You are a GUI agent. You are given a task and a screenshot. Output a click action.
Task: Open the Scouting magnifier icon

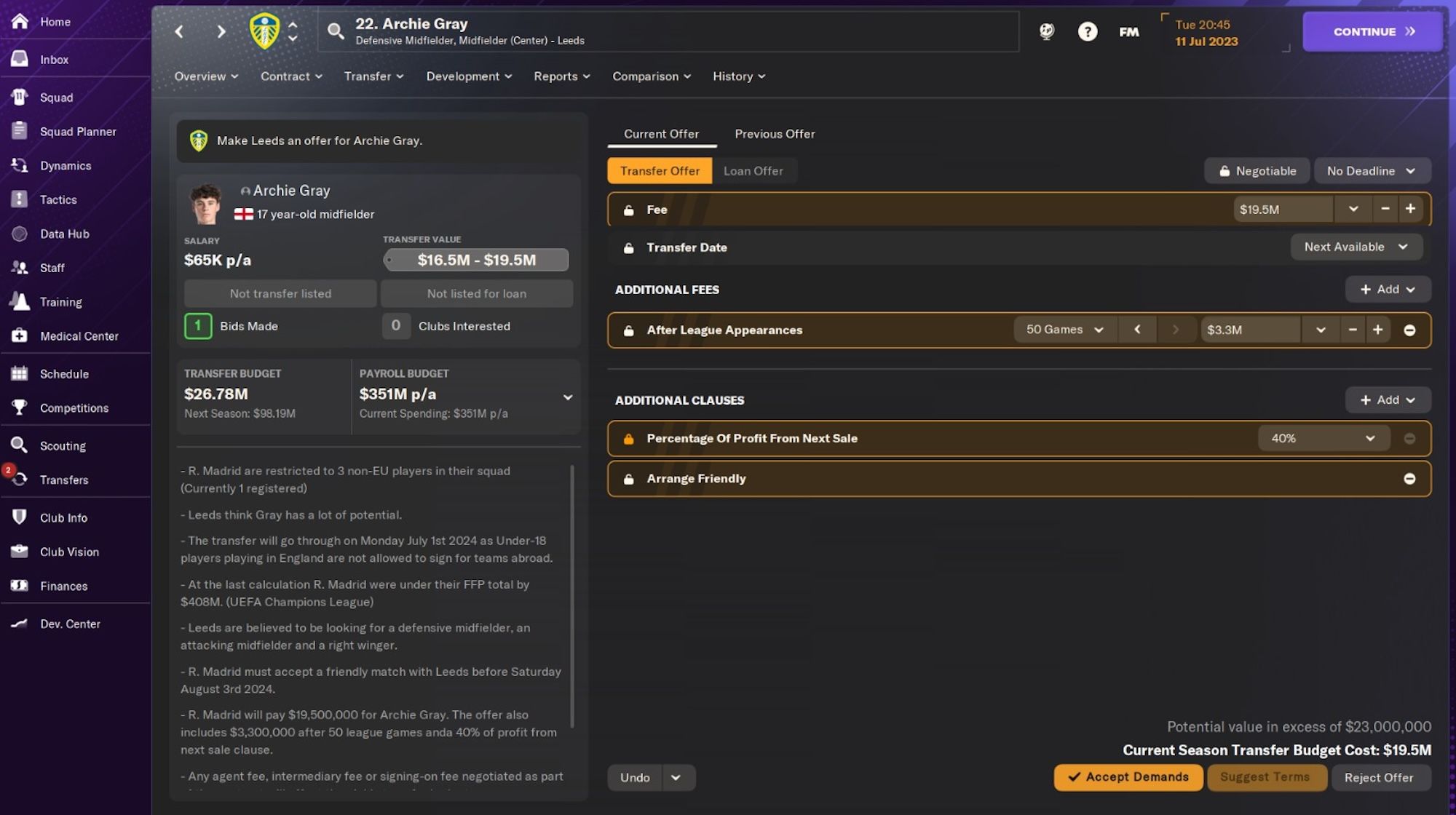(x=20, y=445)
